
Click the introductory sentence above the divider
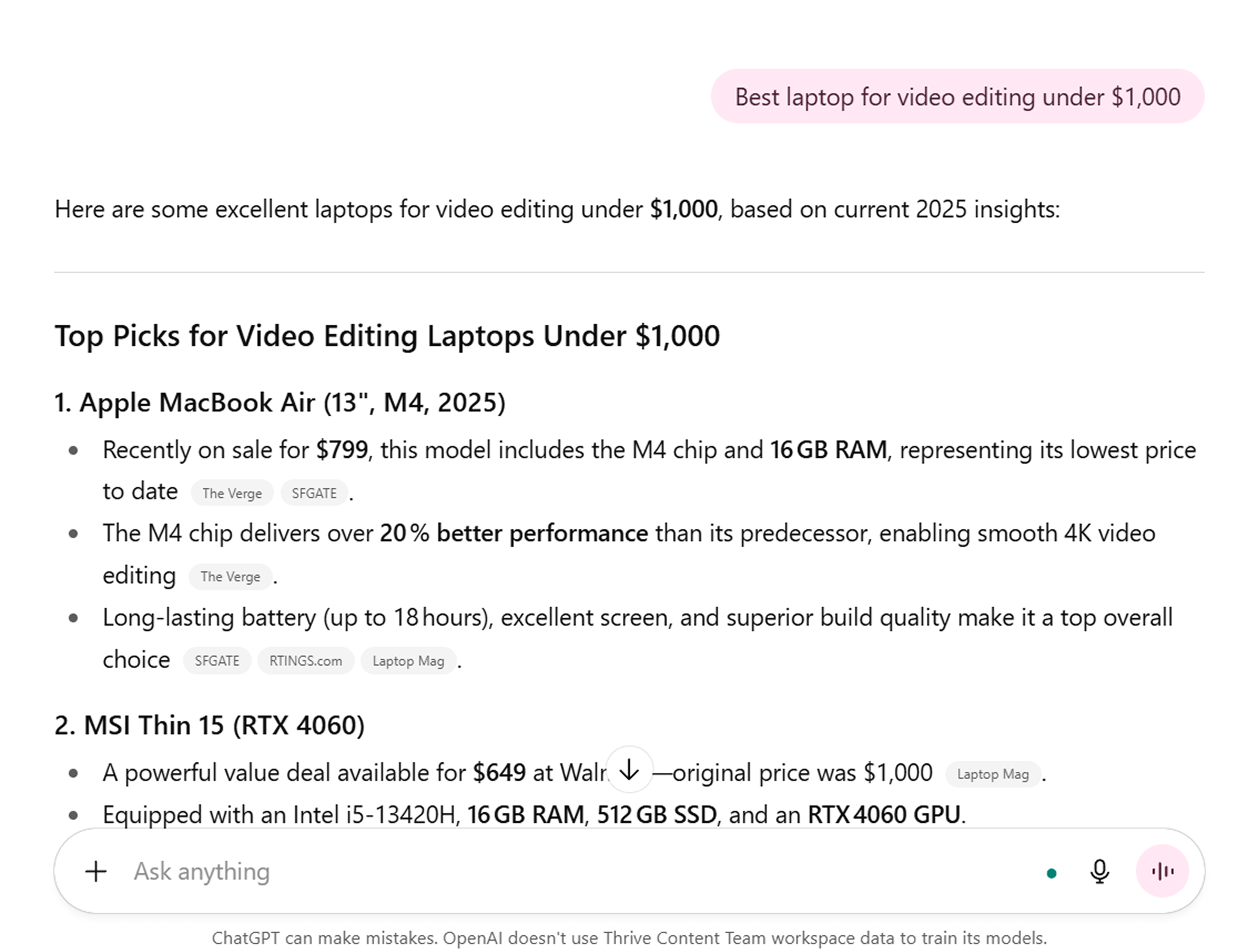pos(558,209)
